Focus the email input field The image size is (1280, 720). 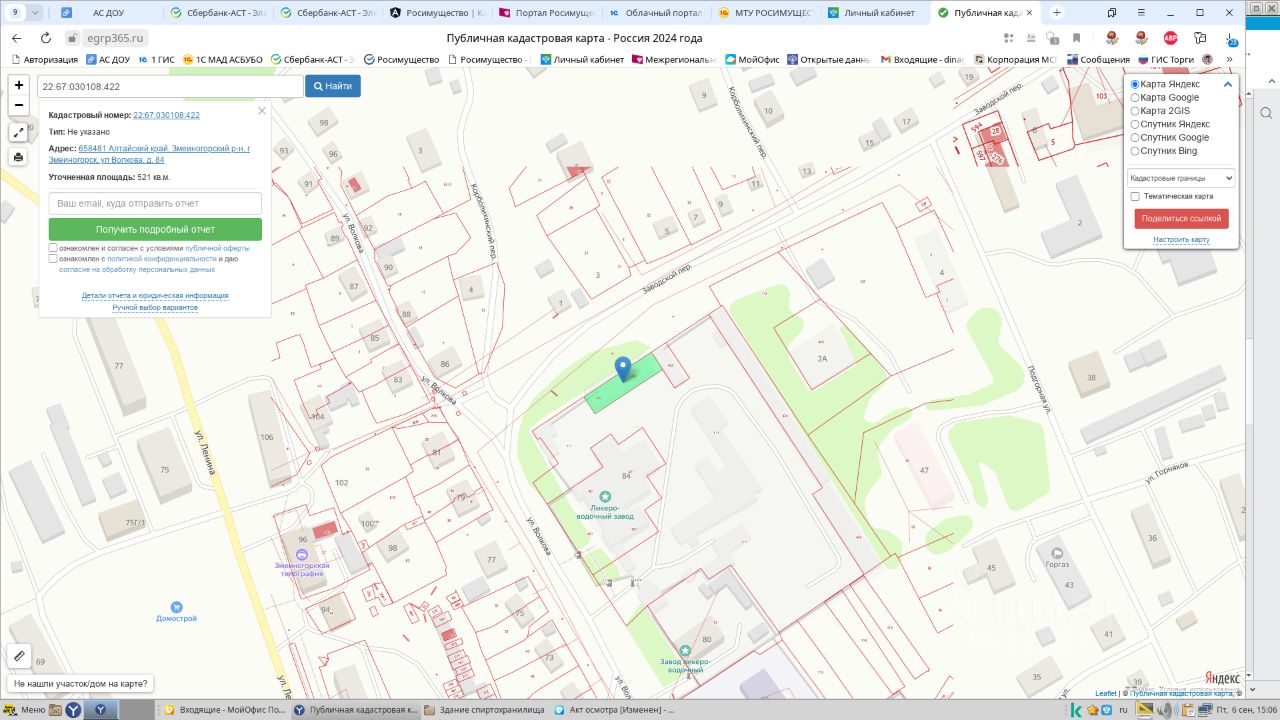pos(155,203)
